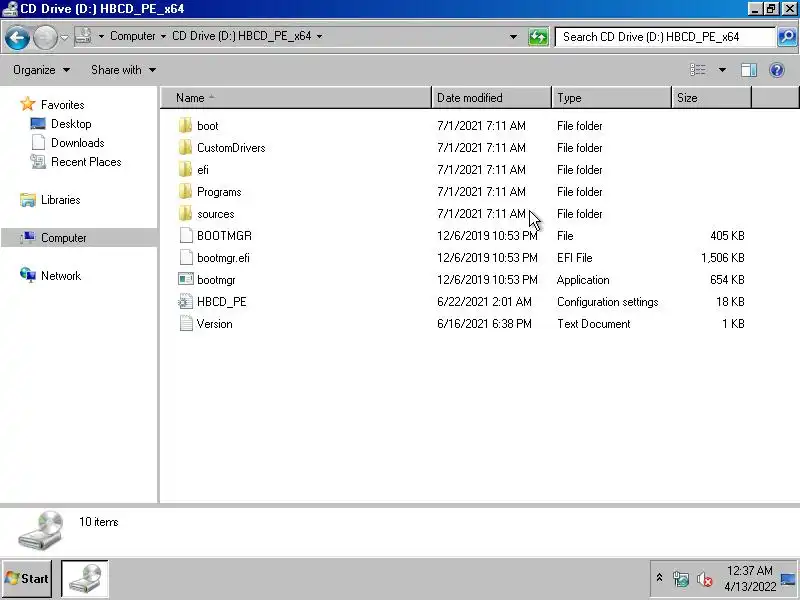Sort by the Name column header
The height and width of the screenshot is (600, 800).
pyautogui.click(x=296, y=97)
